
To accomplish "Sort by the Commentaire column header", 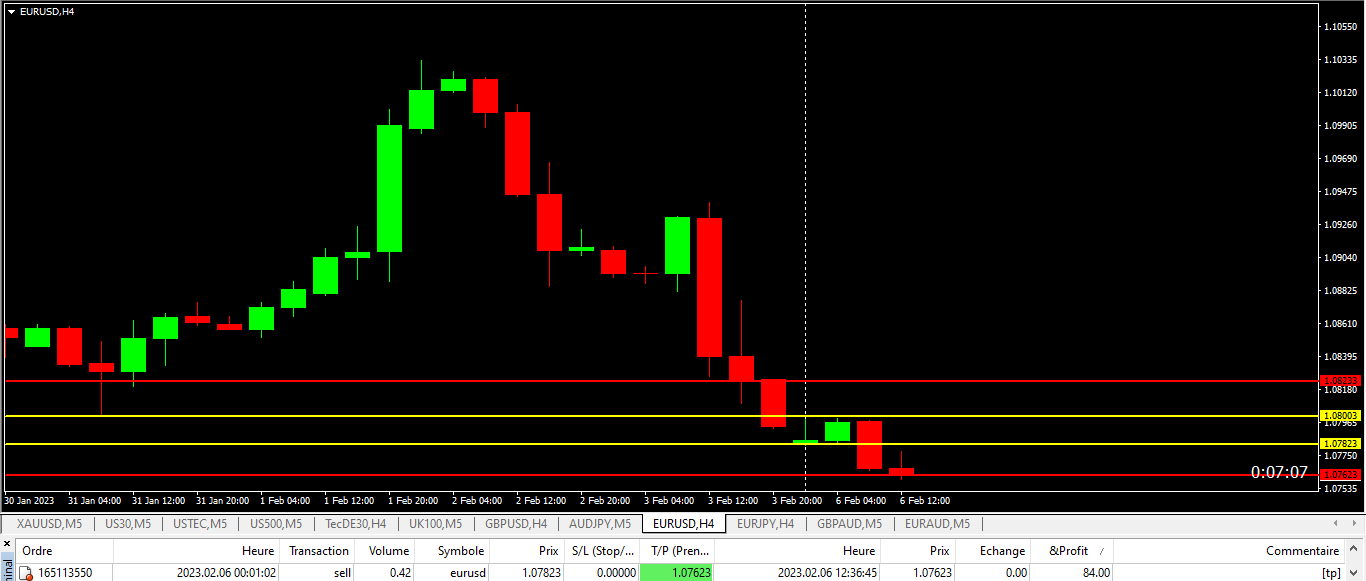I will click(1229, 551).
